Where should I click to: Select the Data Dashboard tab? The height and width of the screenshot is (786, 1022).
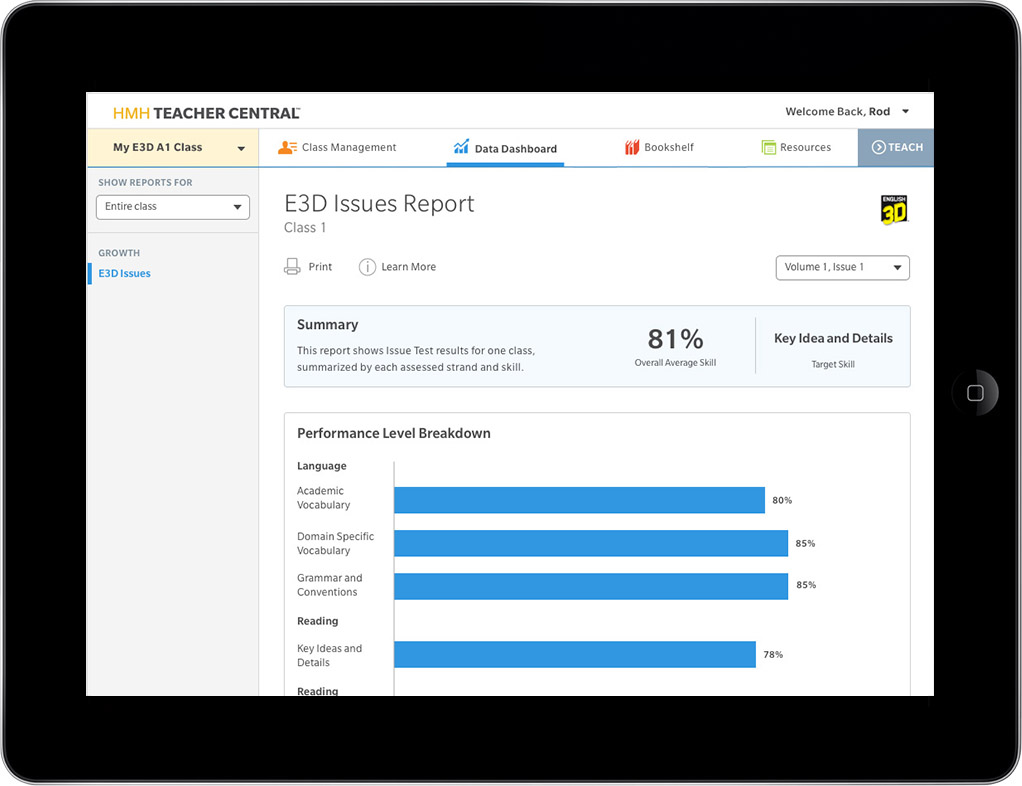[x=505, y=148]
